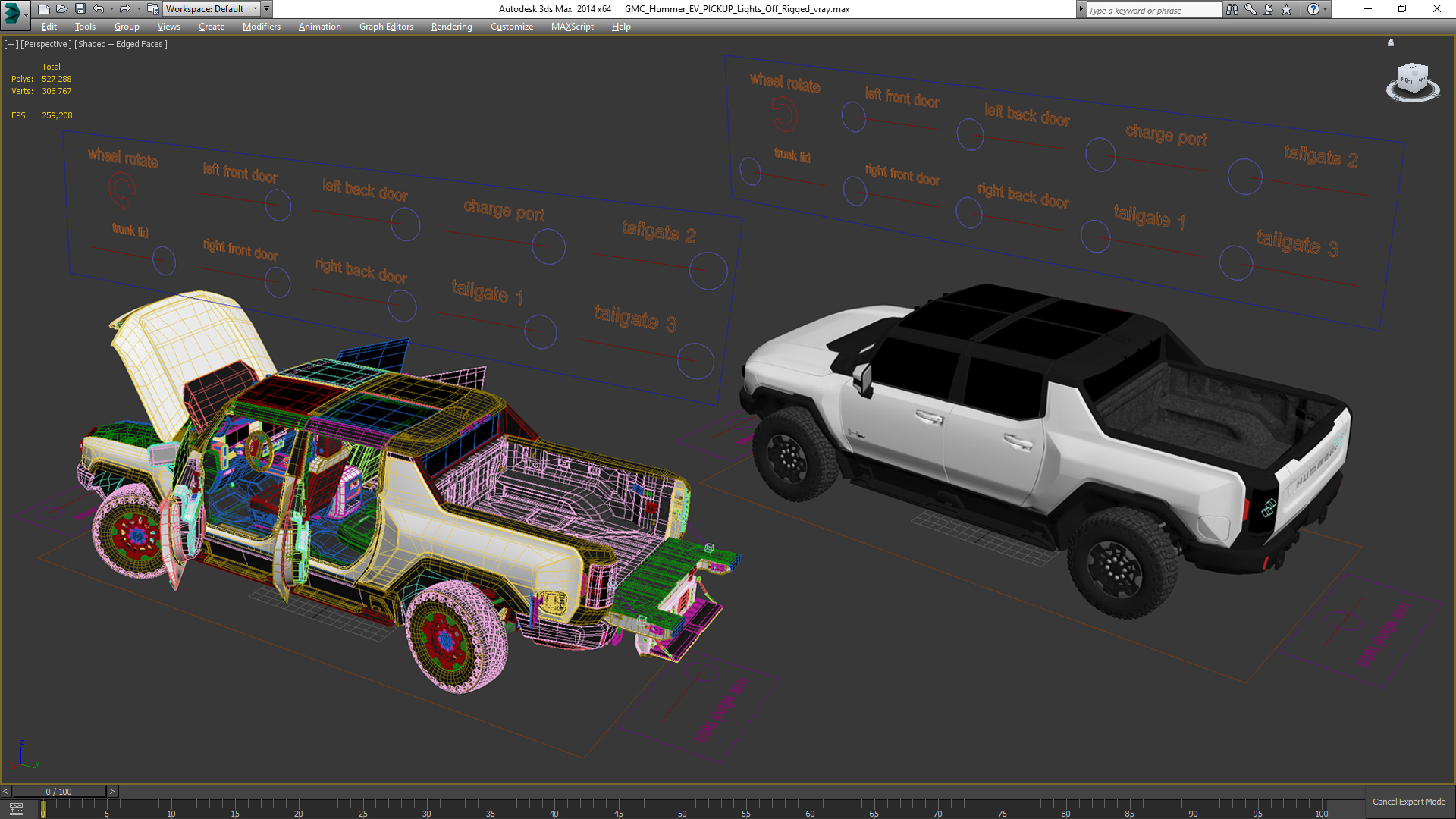Open Quick Access Toolbar customize arrow

[x=267, y=9]
